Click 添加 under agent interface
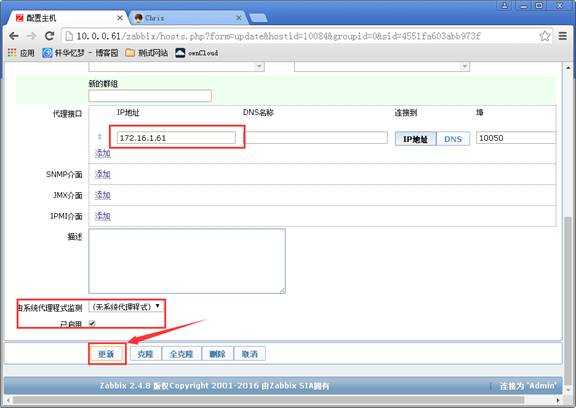Image resolution: width=576 pixels, height=408 pixels. [x=102, y=154]
